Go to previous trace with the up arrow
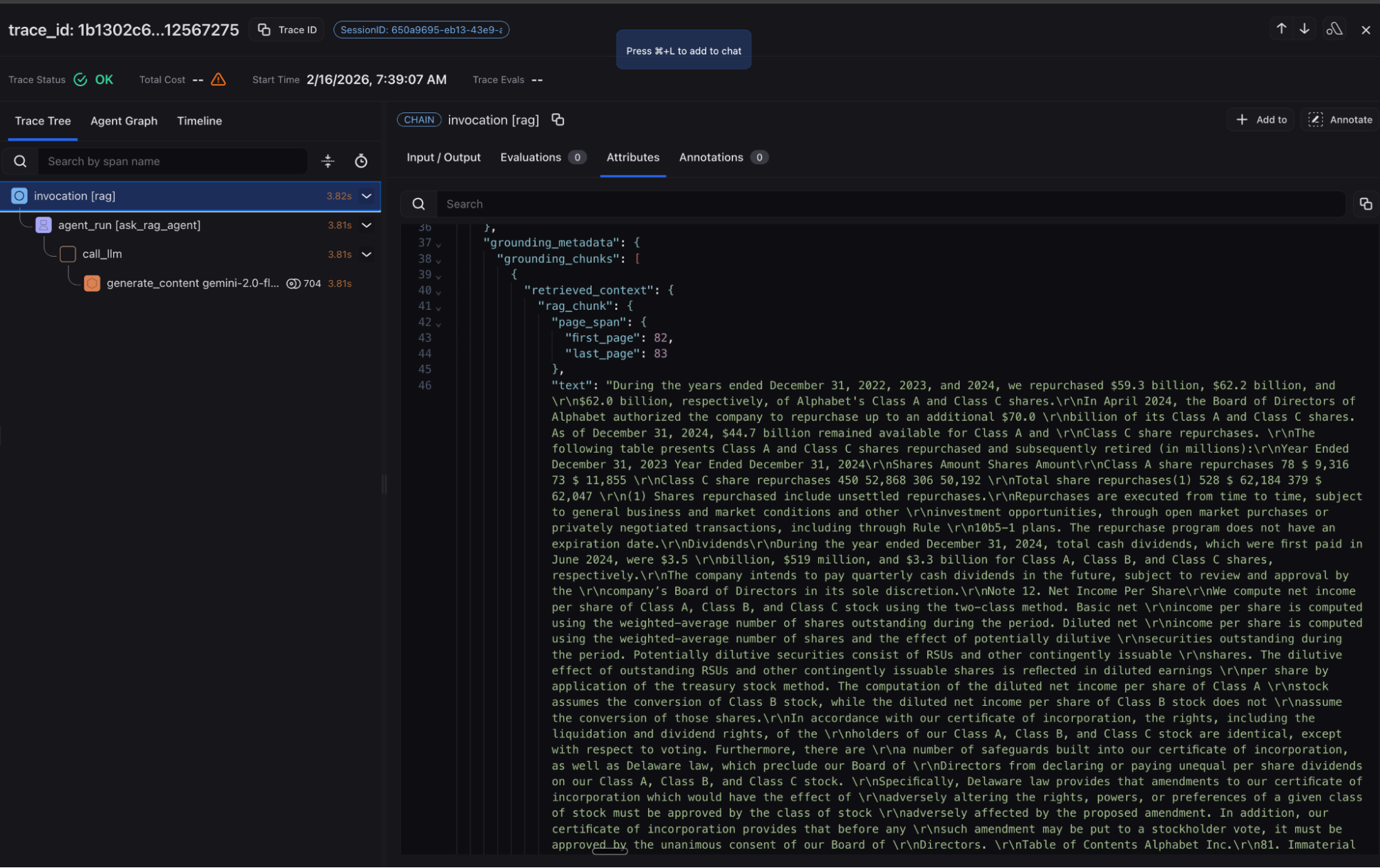The height and width of the screenshot is (868, 1380). tap(1281, 29)
